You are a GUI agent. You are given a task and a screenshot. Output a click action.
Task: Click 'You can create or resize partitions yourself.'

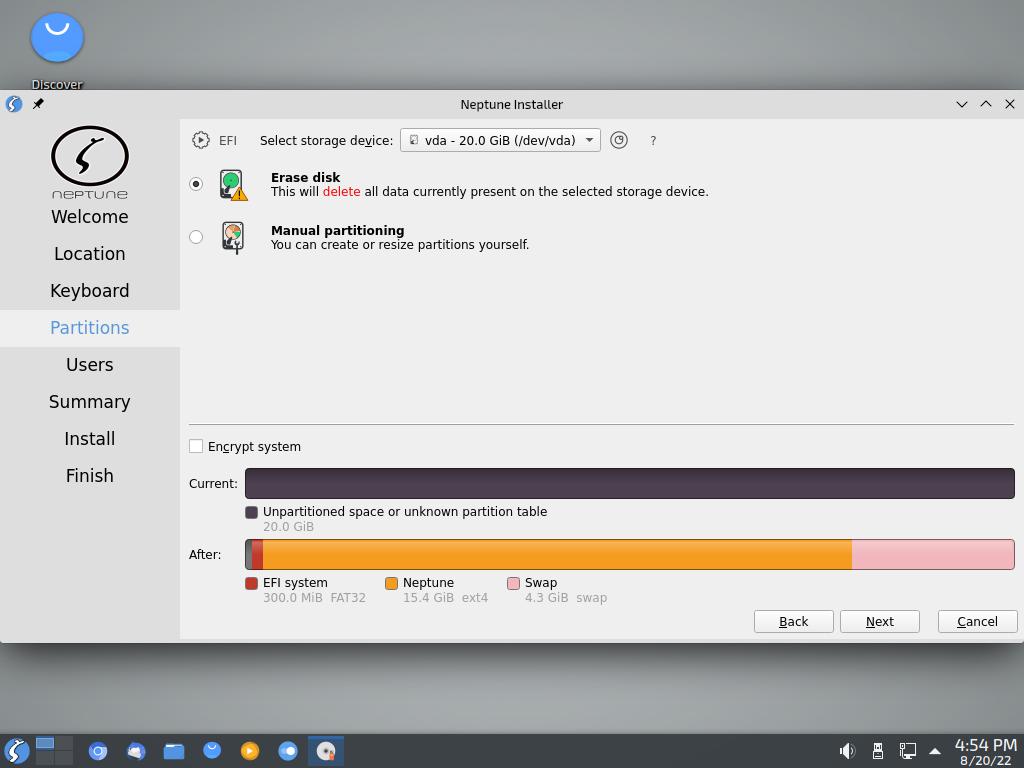(400, 245)
